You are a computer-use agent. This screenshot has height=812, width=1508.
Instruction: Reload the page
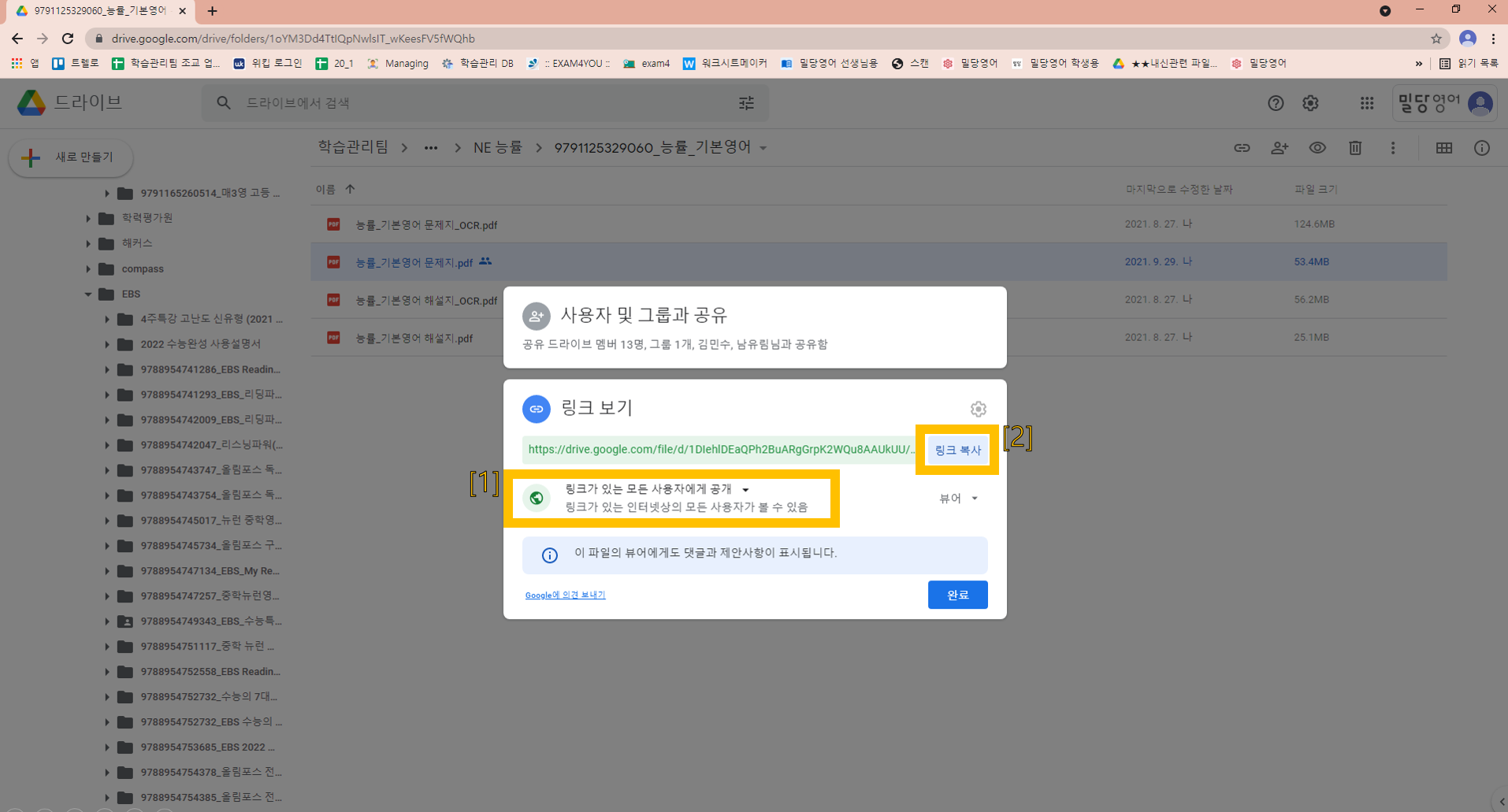click(68, 39)
